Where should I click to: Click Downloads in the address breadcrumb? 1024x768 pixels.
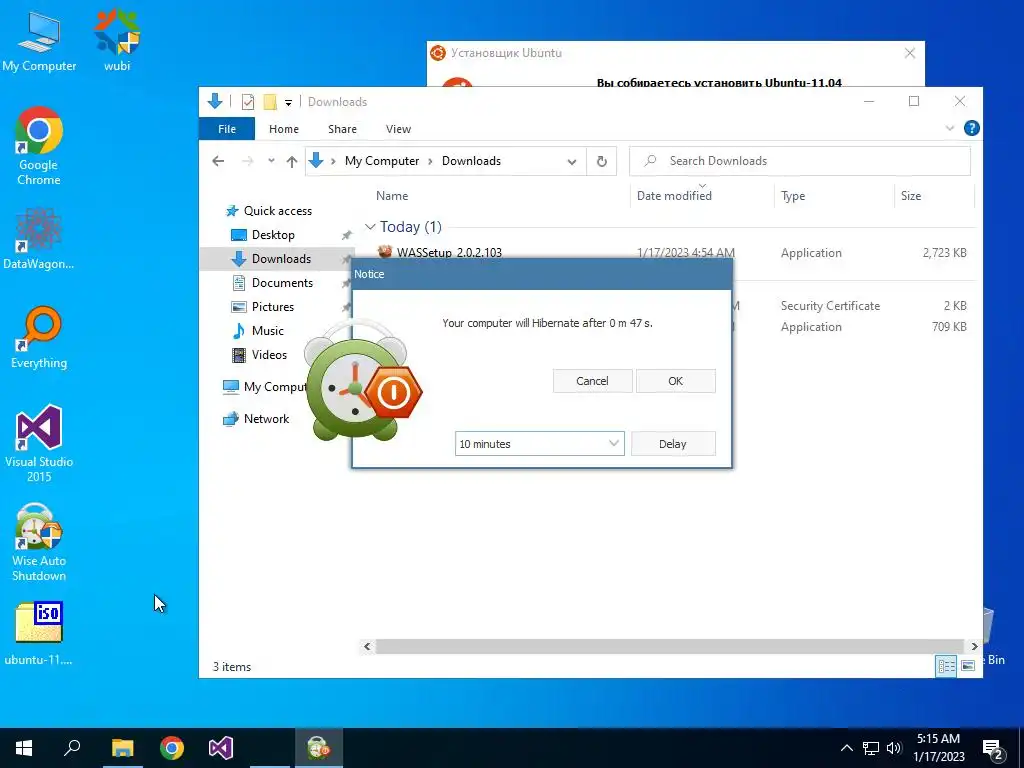click(471, 161)
